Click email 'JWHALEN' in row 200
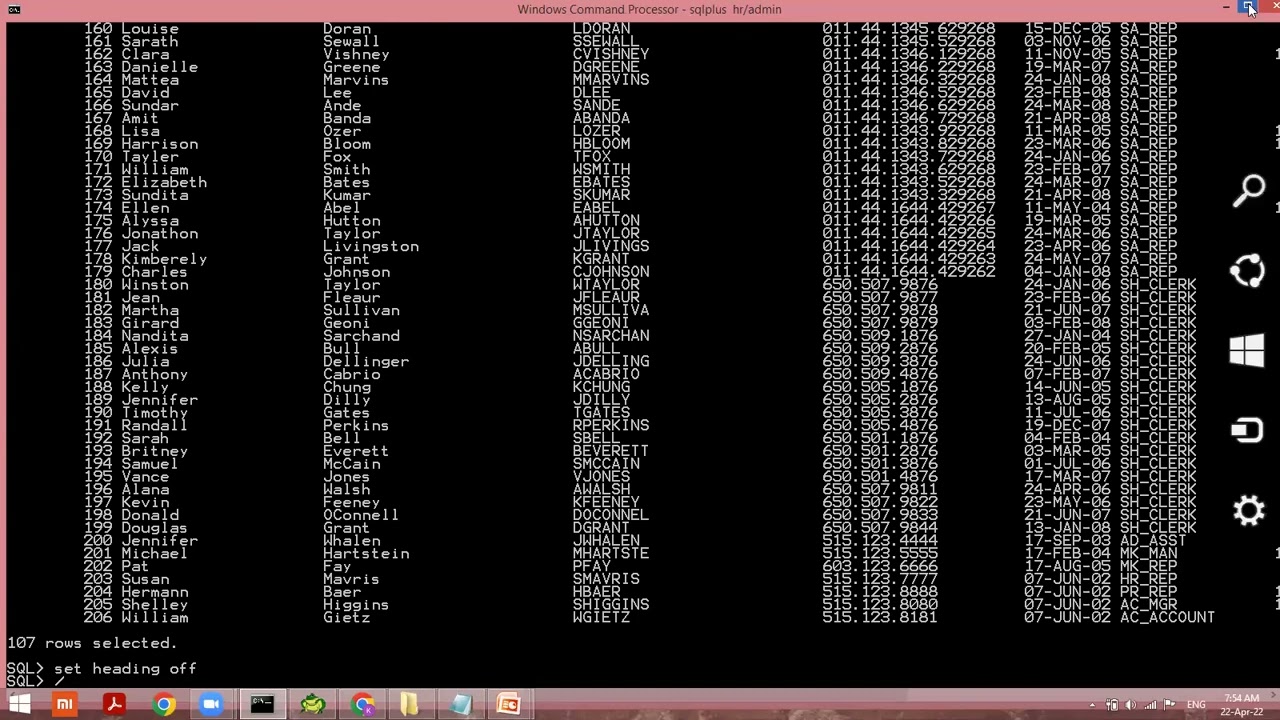The height and width of the screenshot is (720, 1280). pyautogui.click(x=606, y=541)
